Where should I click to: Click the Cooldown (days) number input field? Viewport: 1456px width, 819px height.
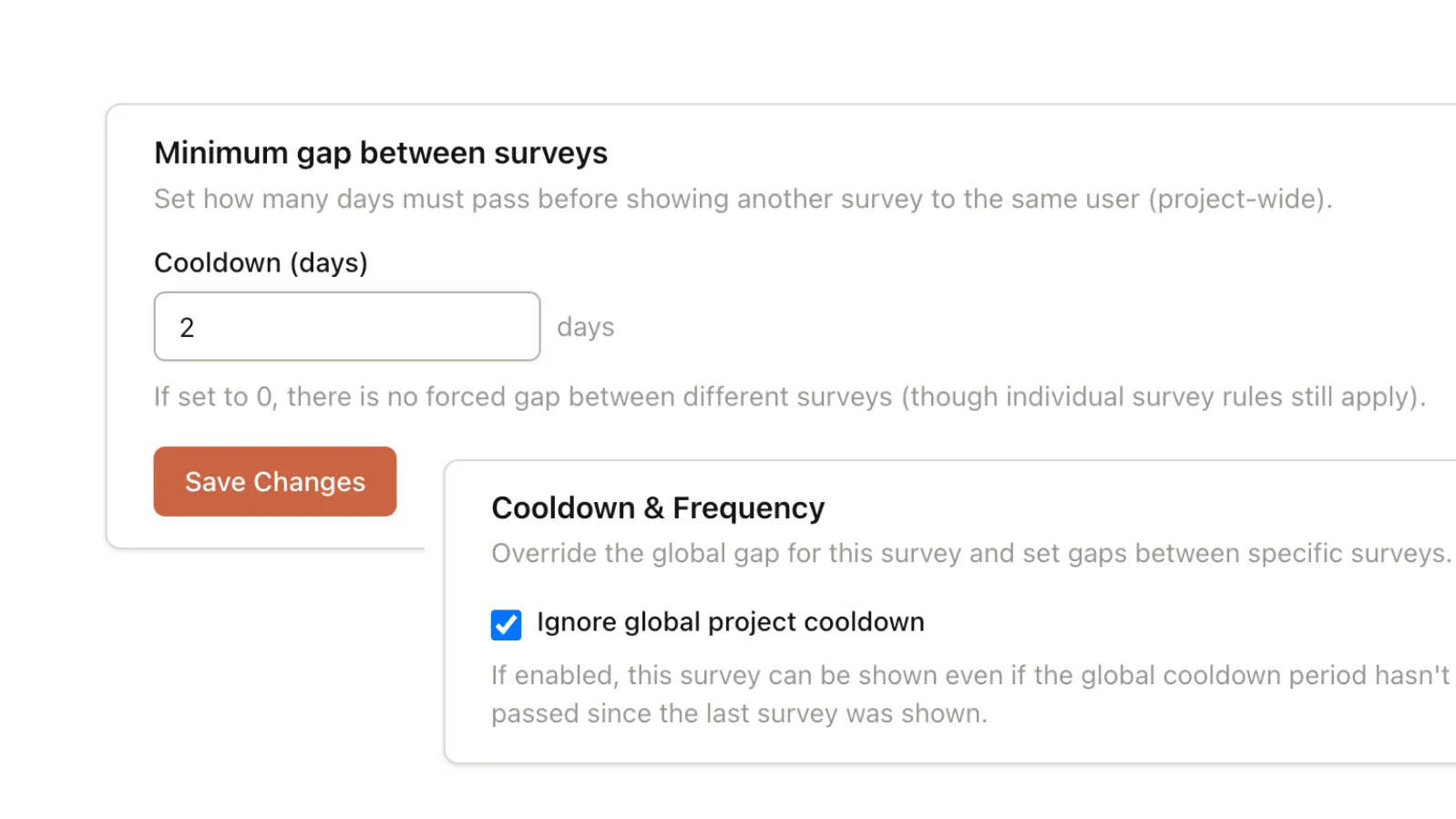(346, 326)
